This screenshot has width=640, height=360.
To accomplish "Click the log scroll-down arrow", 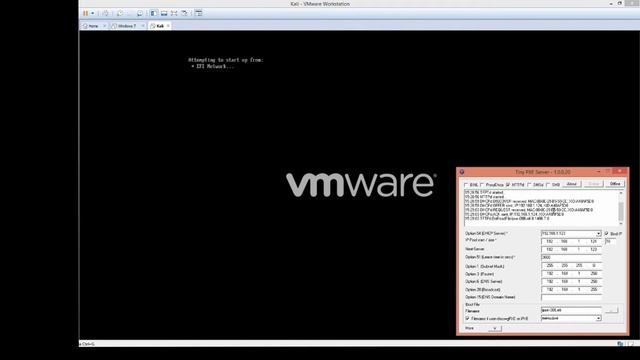I will 621,223.
